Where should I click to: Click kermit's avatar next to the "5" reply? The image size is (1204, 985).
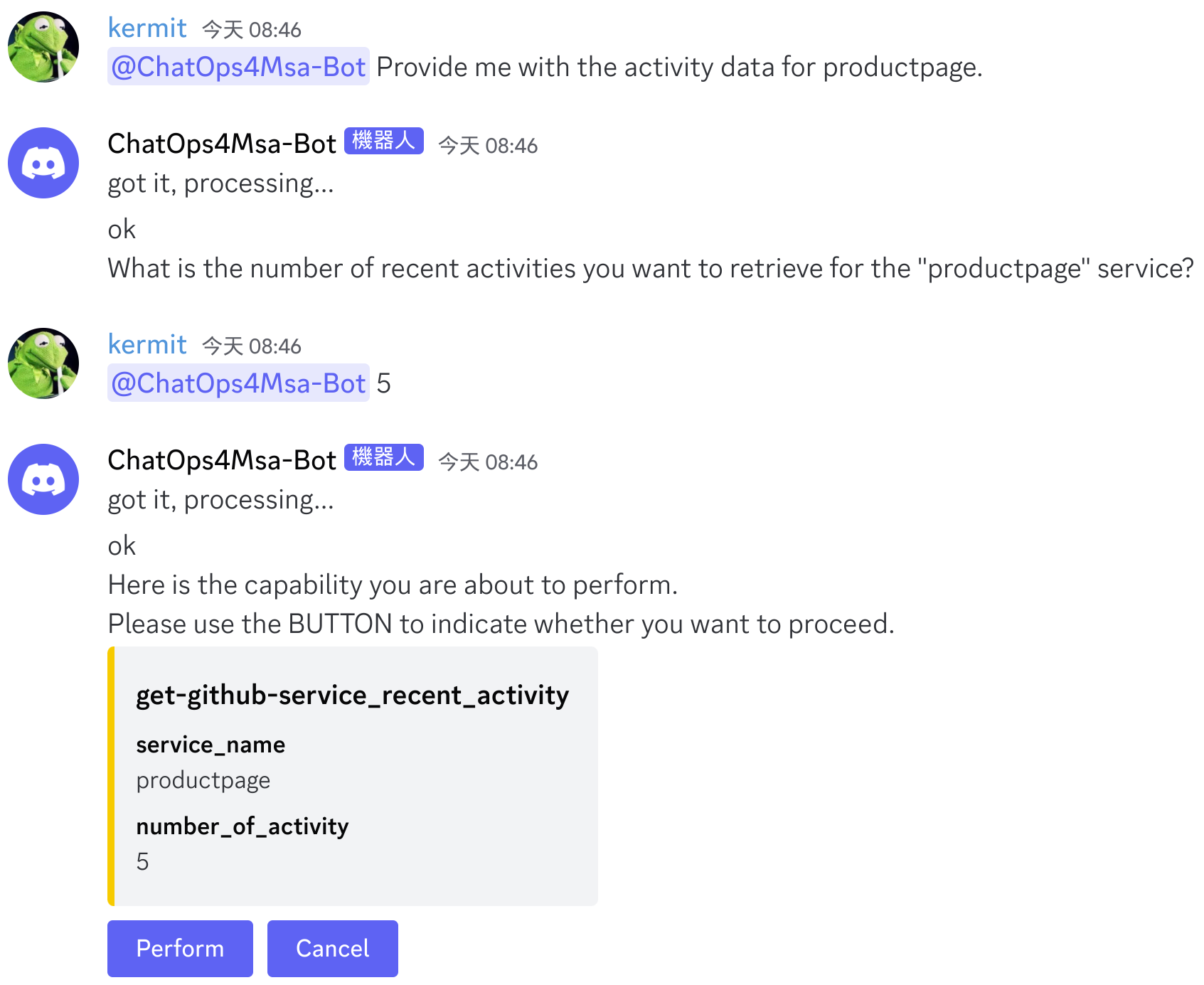coord(43,363)
